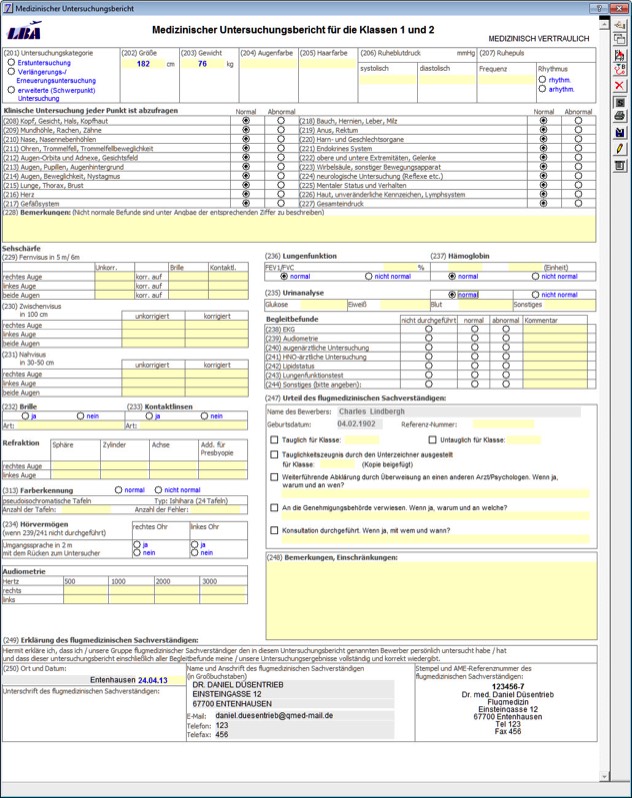The image size is (632, 798).
Task: Click the title bar help question mark button
Action: pyautogui.click(x=599, y=8)
